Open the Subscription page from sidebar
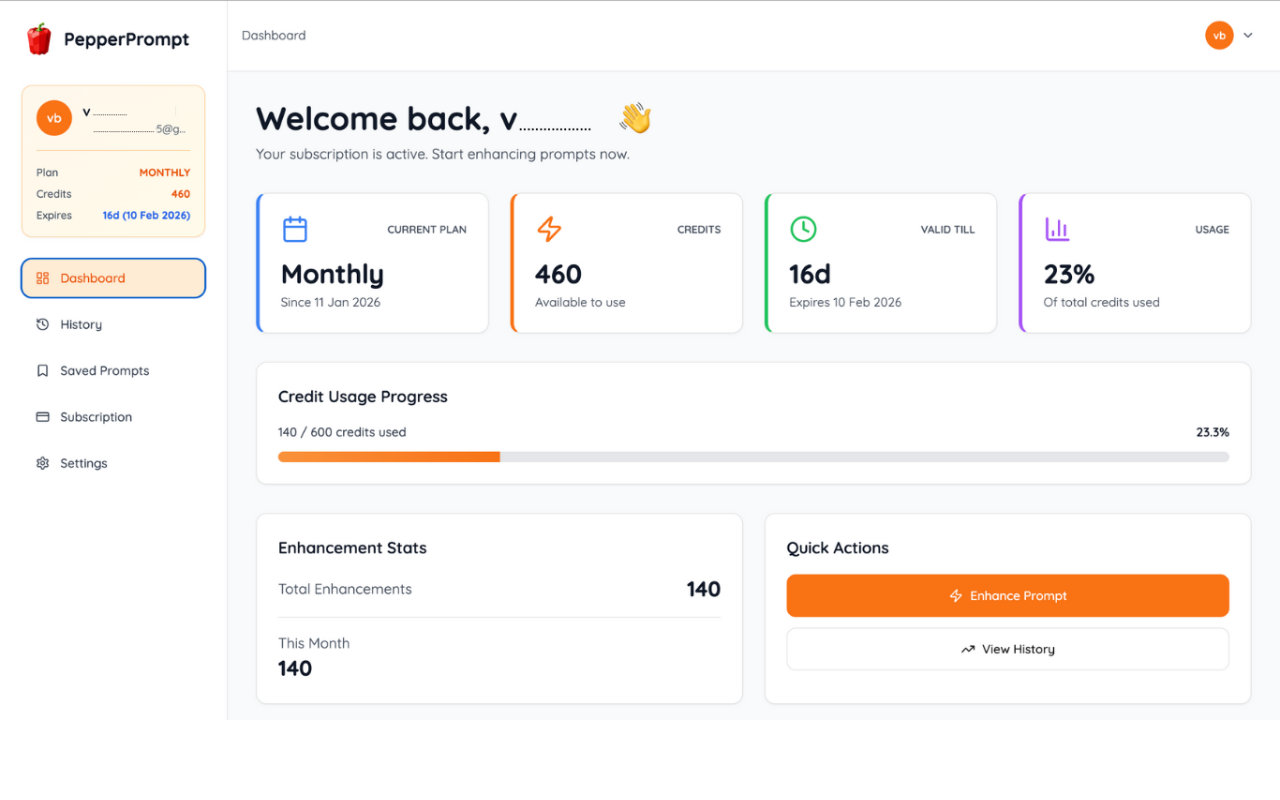The height and width of the screenshot is (800, 1280). click(113, 417)
